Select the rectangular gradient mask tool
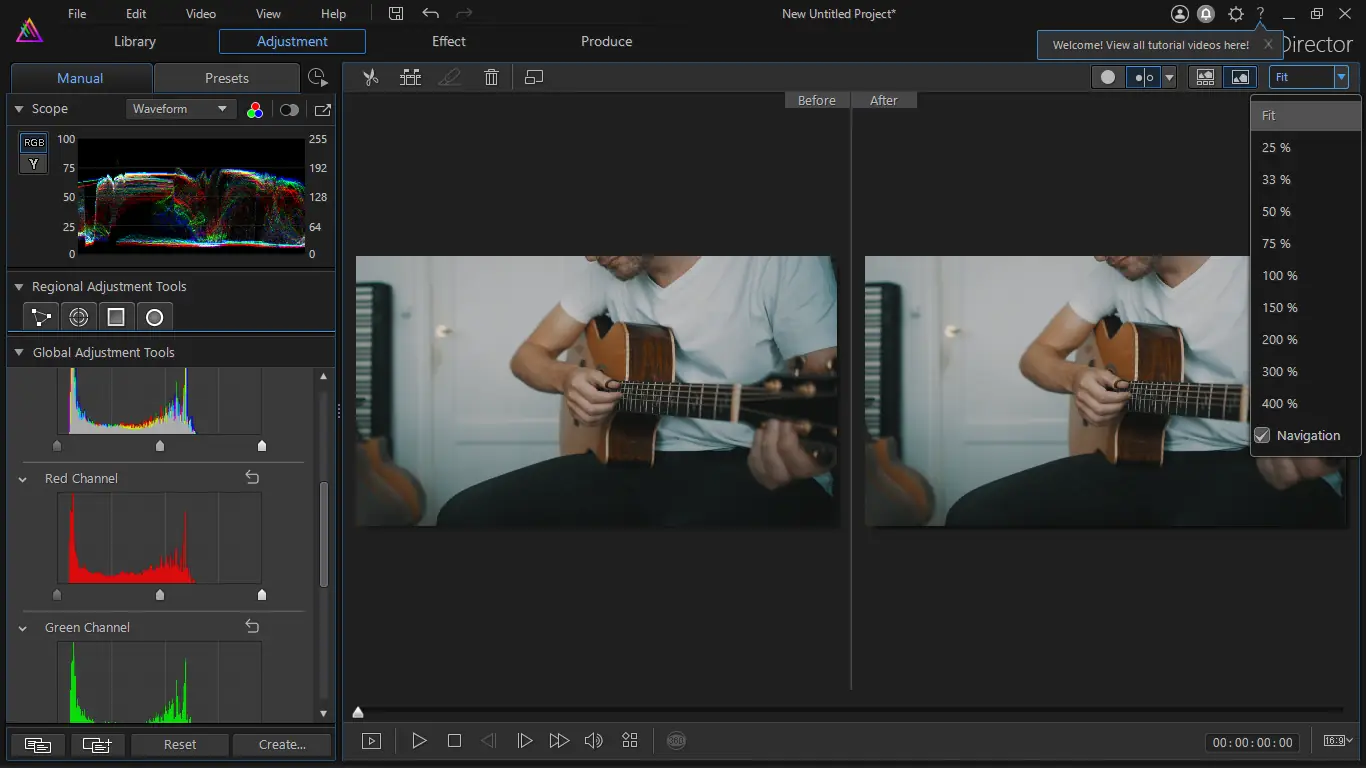 point(116,317)
